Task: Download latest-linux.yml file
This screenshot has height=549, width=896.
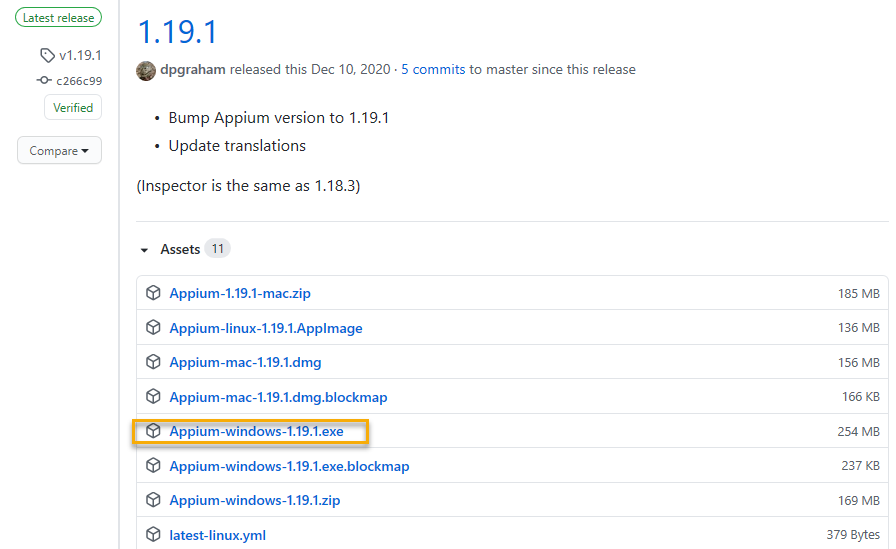Action: (218, 535)
